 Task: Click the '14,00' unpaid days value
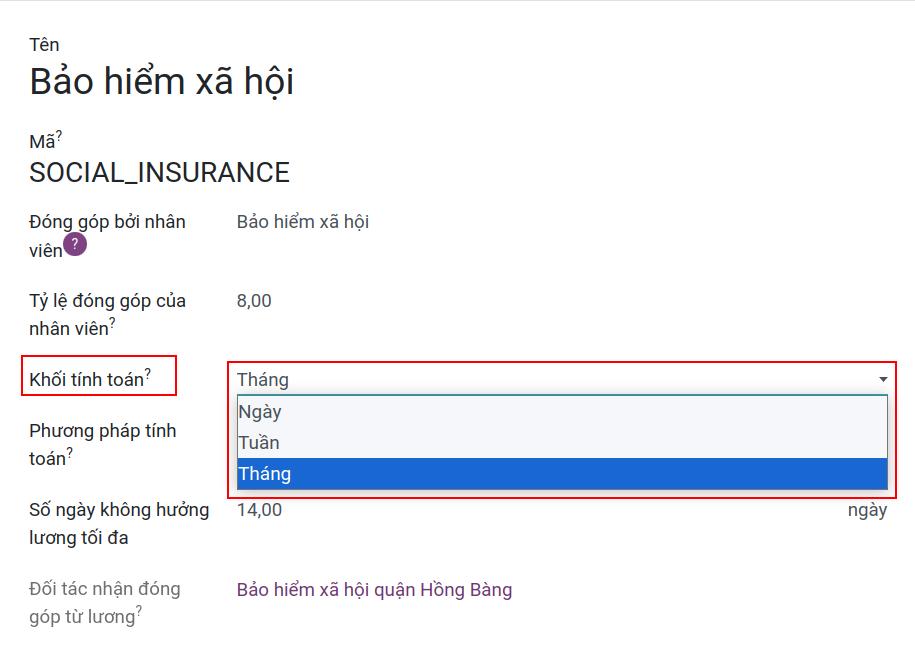(259, 509)
